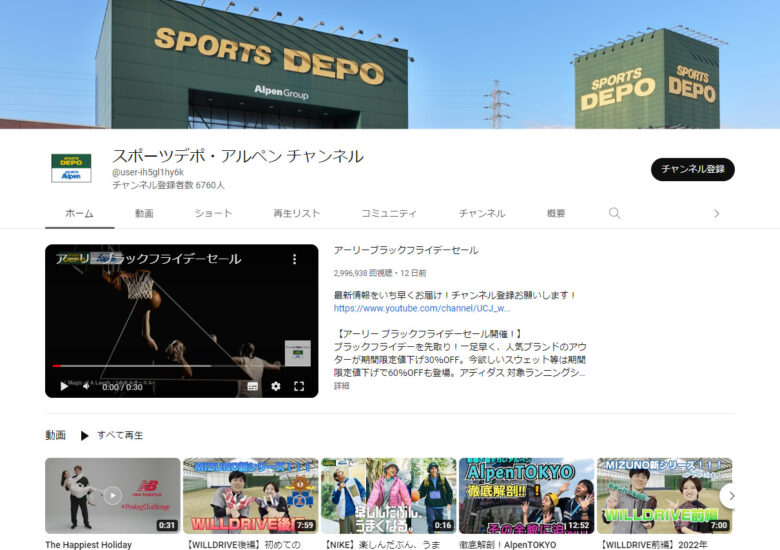The image size is (780, 550).
Task: Click the 【NIKE】 video title
Action: [382, 545]
